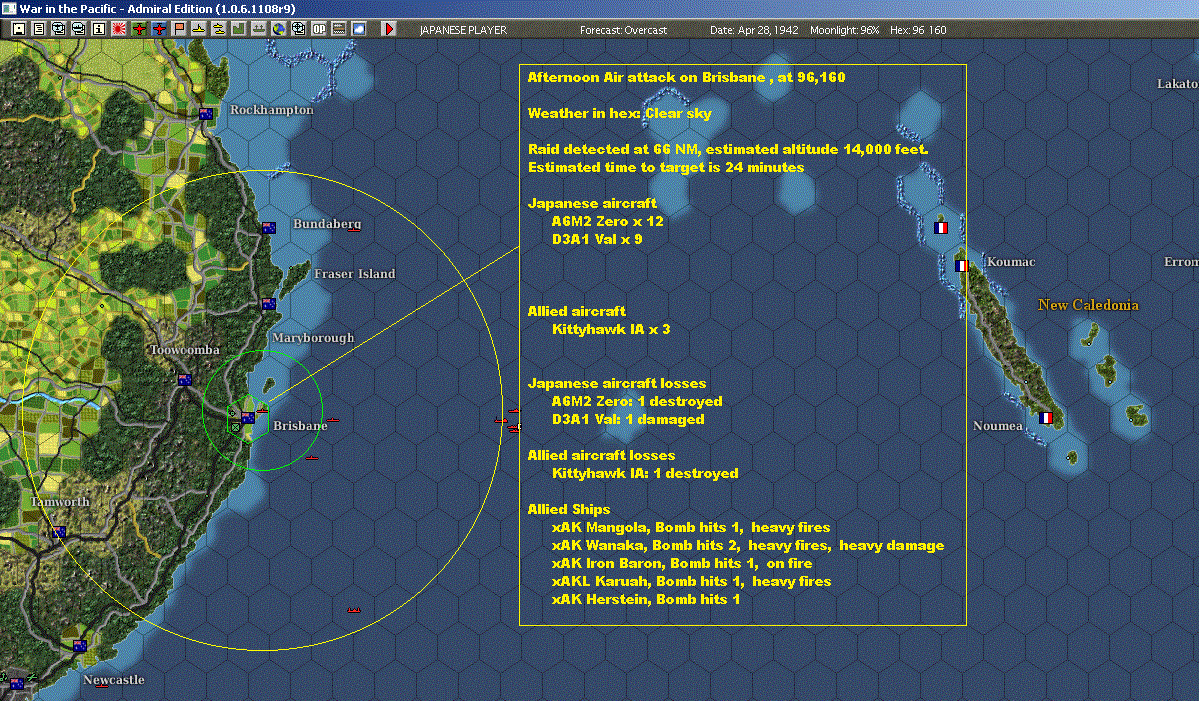Click the globe world map icon
1199x701 pixels.
point(278,29)
